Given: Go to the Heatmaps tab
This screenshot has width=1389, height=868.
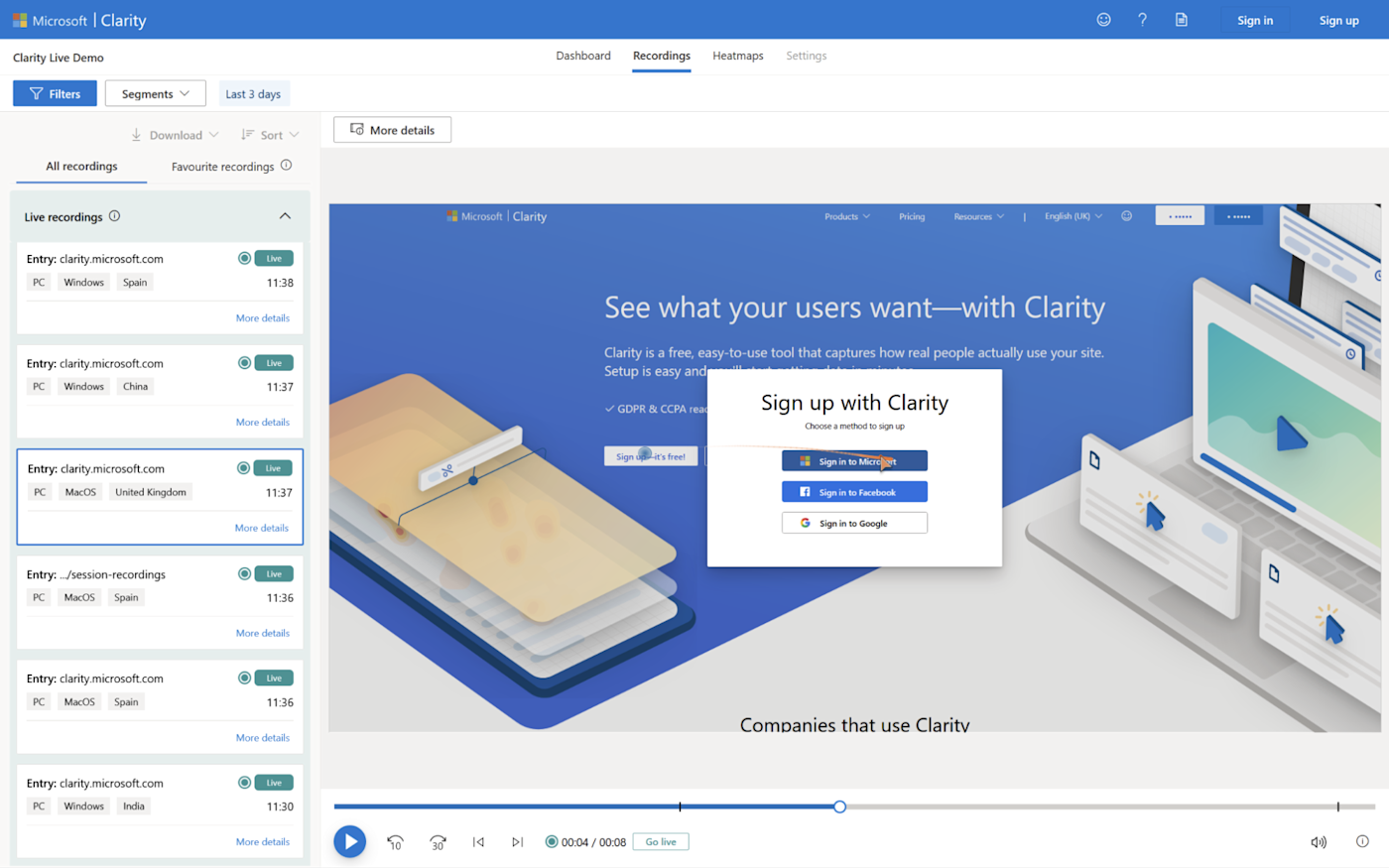Looking at the screenshot, I should [738, 56].
